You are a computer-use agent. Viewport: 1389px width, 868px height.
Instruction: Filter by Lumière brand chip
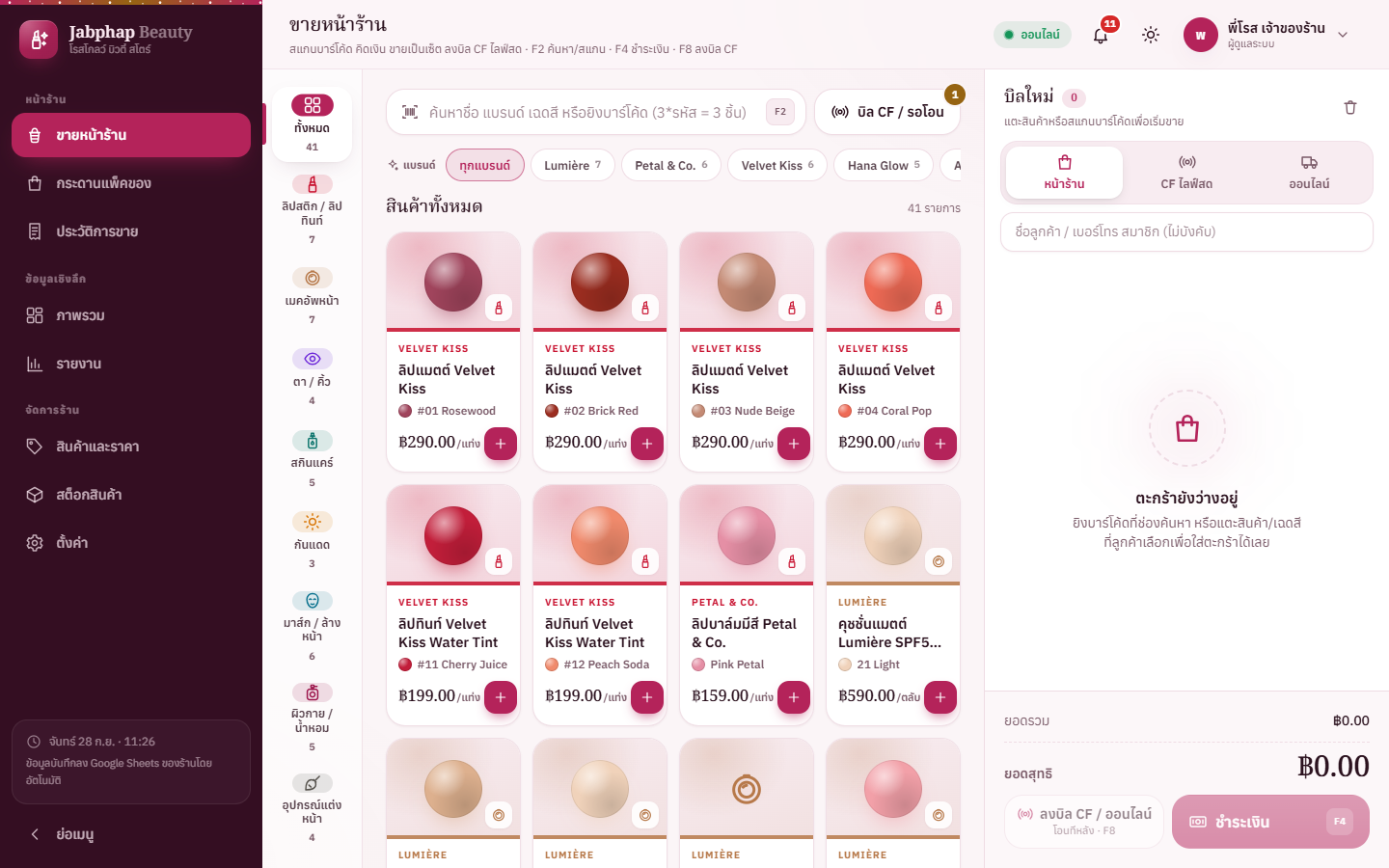click(x=572, y=165)
